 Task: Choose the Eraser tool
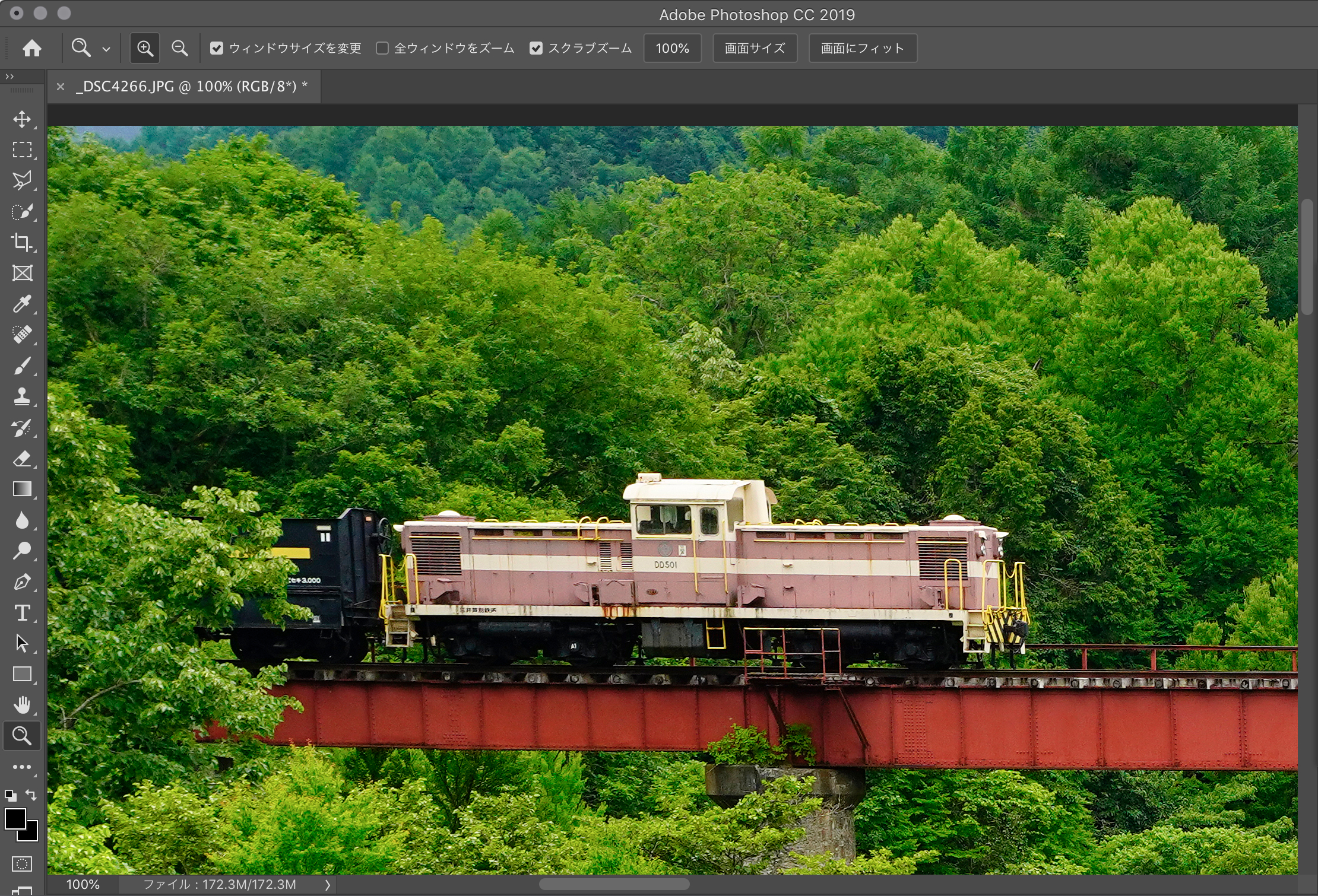22,458
